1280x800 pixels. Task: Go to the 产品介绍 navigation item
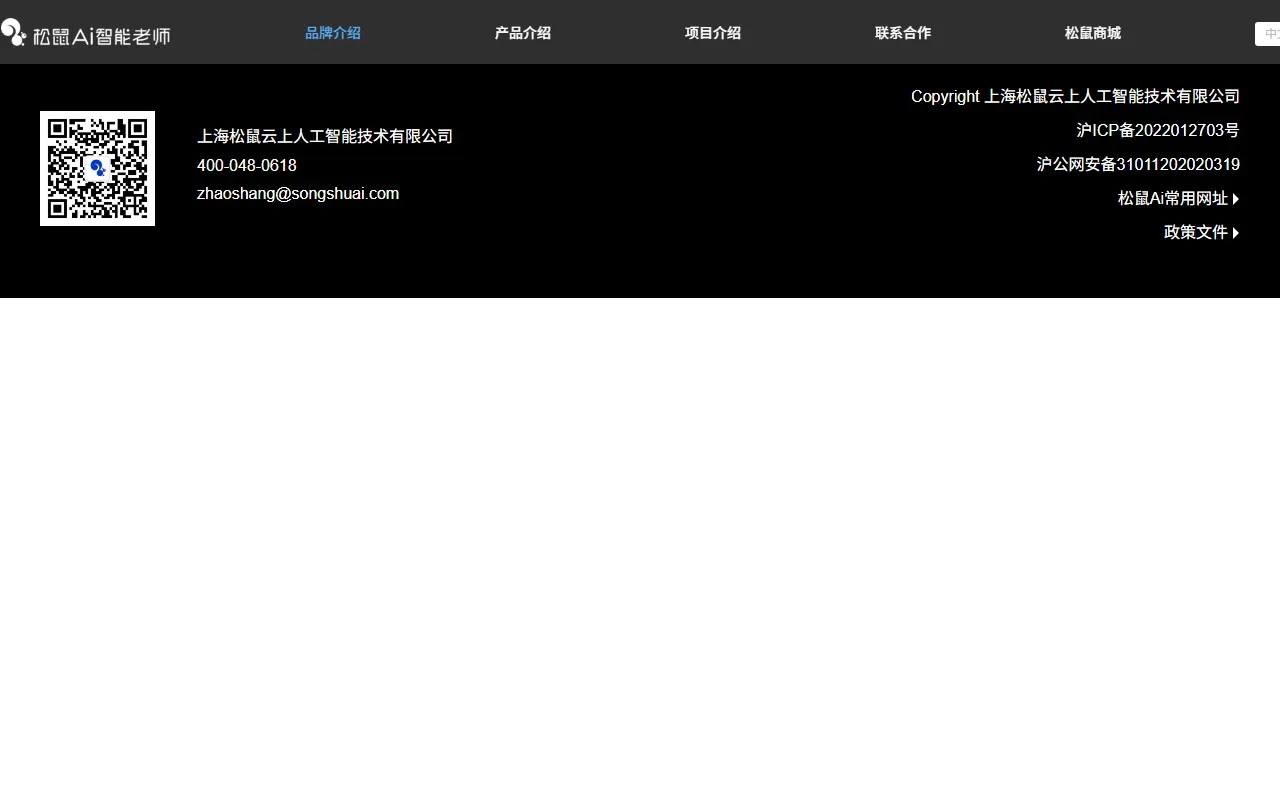pyautogui.click(x=522, y=33)
